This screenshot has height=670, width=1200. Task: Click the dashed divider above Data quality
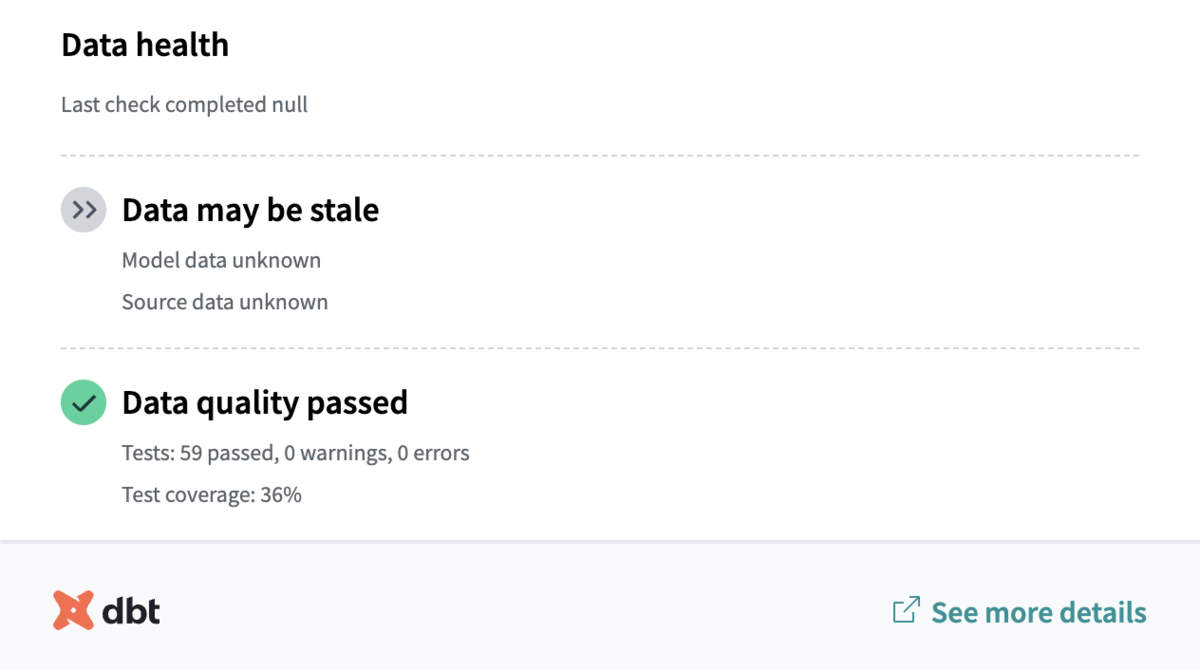pyautogui.click(x=600, y=348)
